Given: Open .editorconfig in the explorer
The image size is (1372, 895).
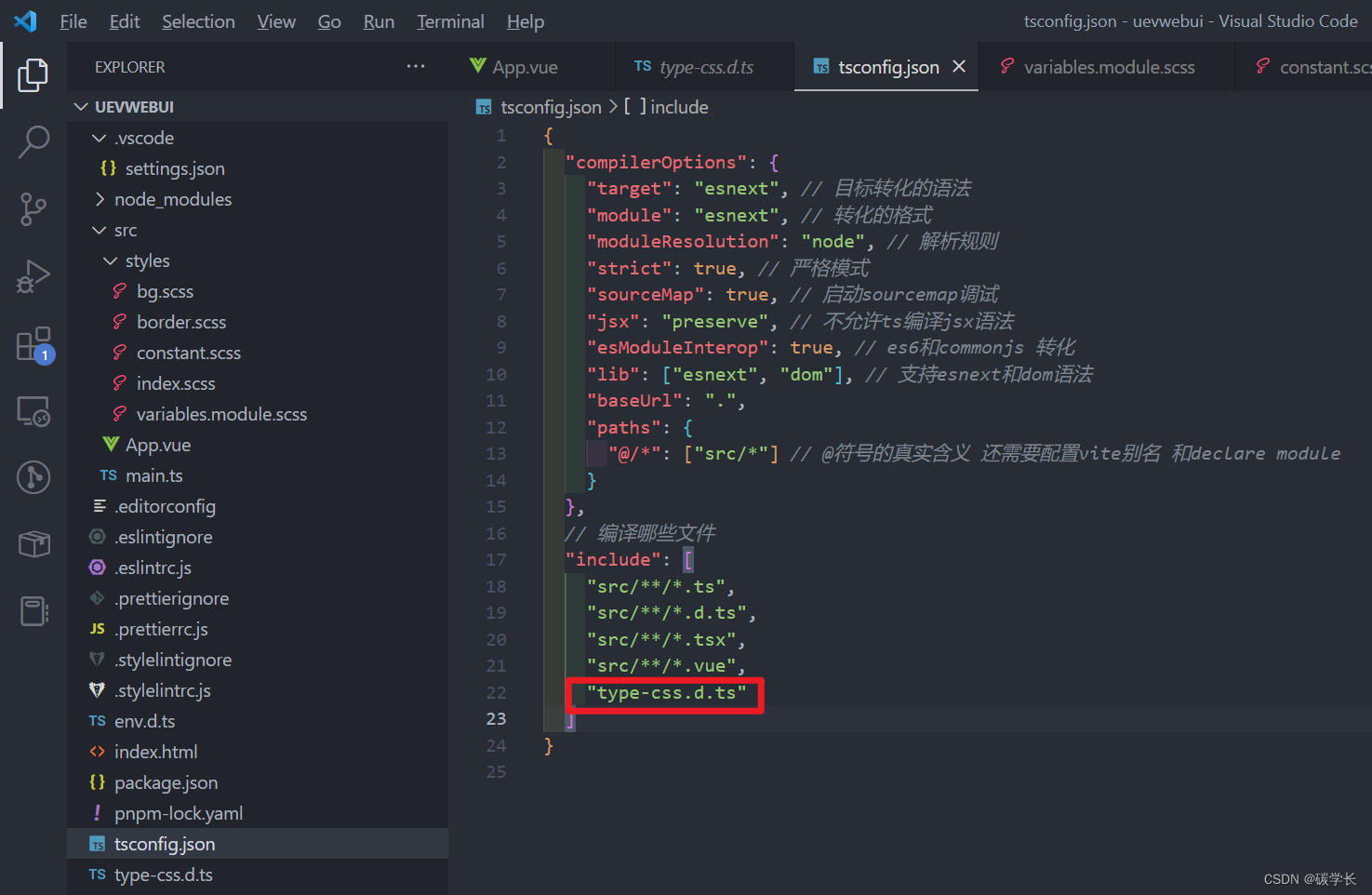Looking at the screenshot, I should (258, 506).
